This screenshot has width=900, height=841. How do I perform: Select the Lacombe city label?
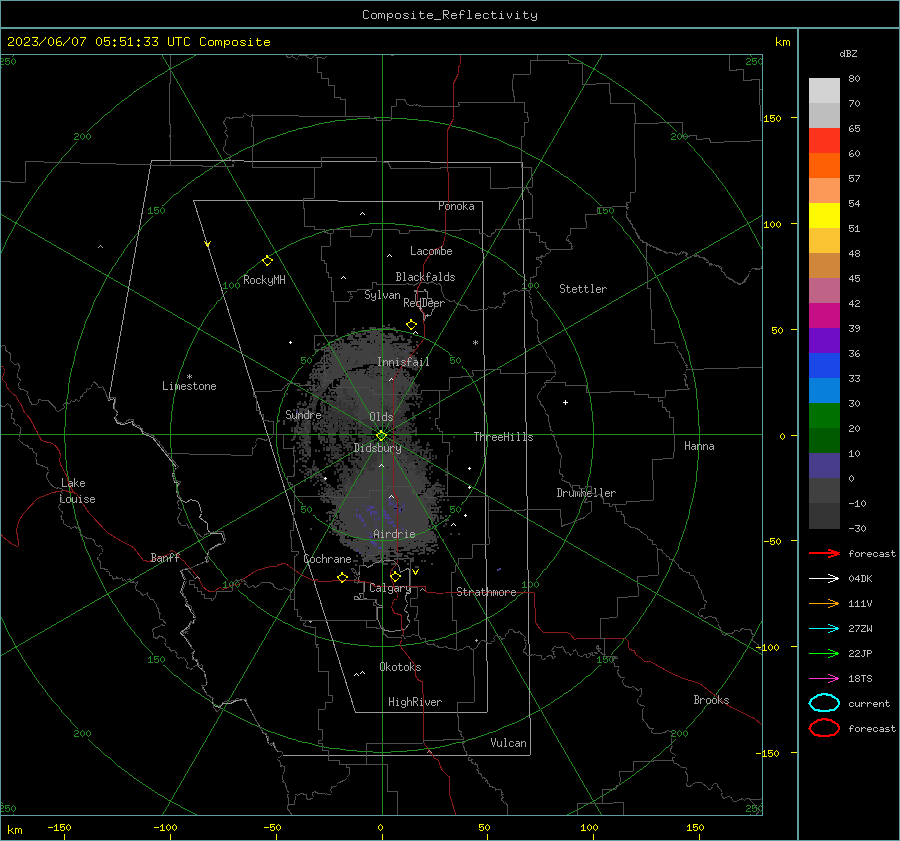pyautogui.click(x=431, y=251)
